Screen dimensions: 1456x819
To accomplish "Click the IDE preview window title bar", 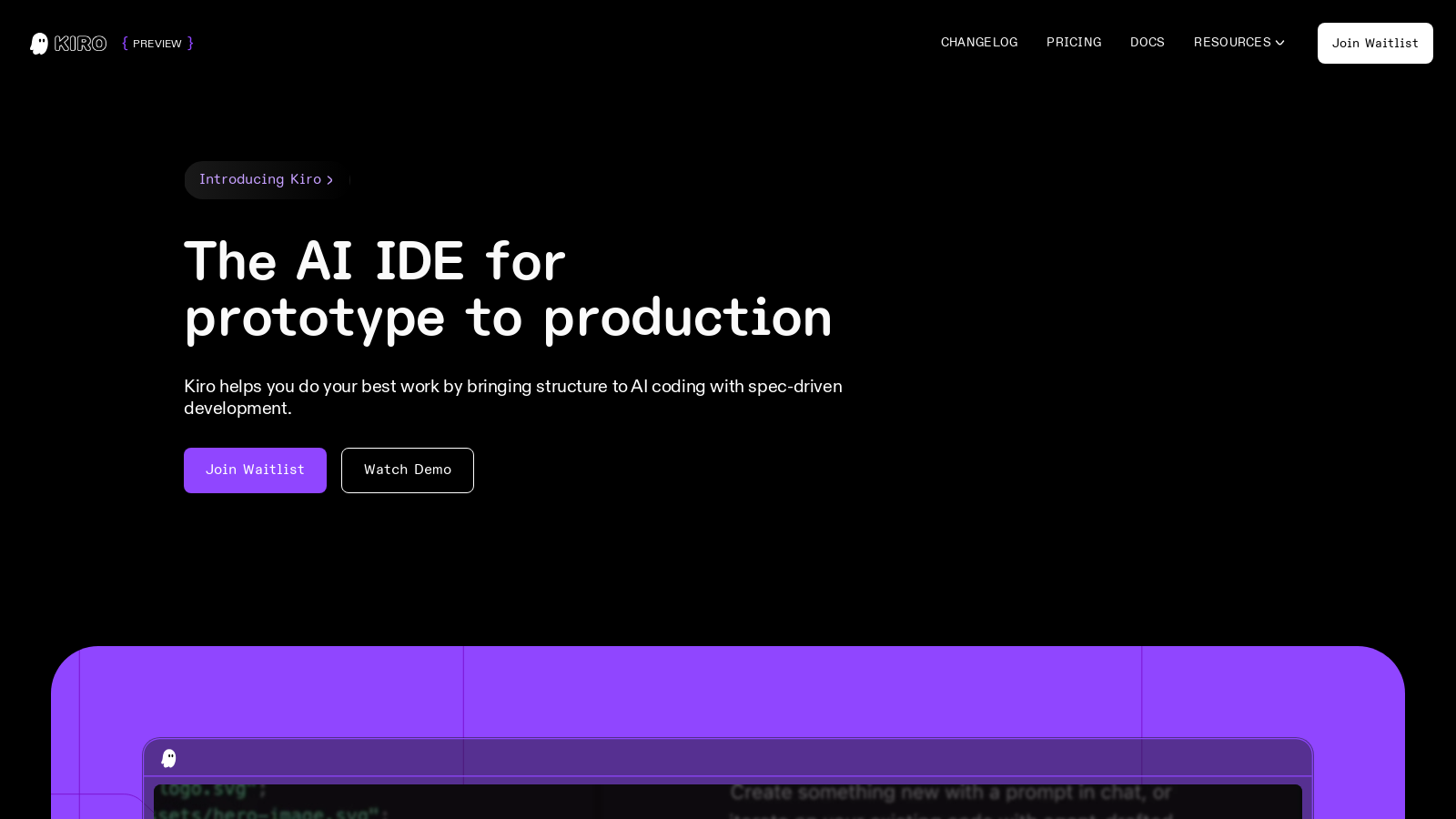I will click(x=728, y=758).
